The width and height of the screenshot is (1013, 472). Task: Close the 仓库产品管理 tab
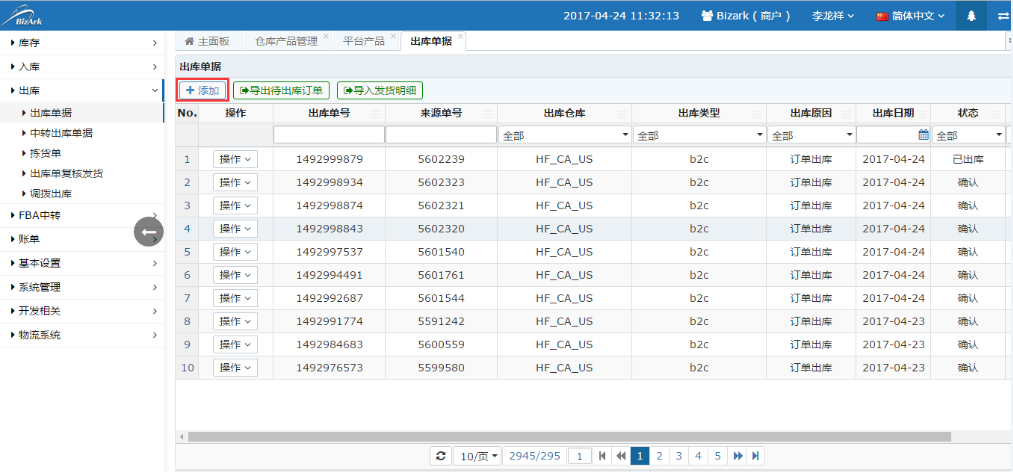click(x=326, y=36)
